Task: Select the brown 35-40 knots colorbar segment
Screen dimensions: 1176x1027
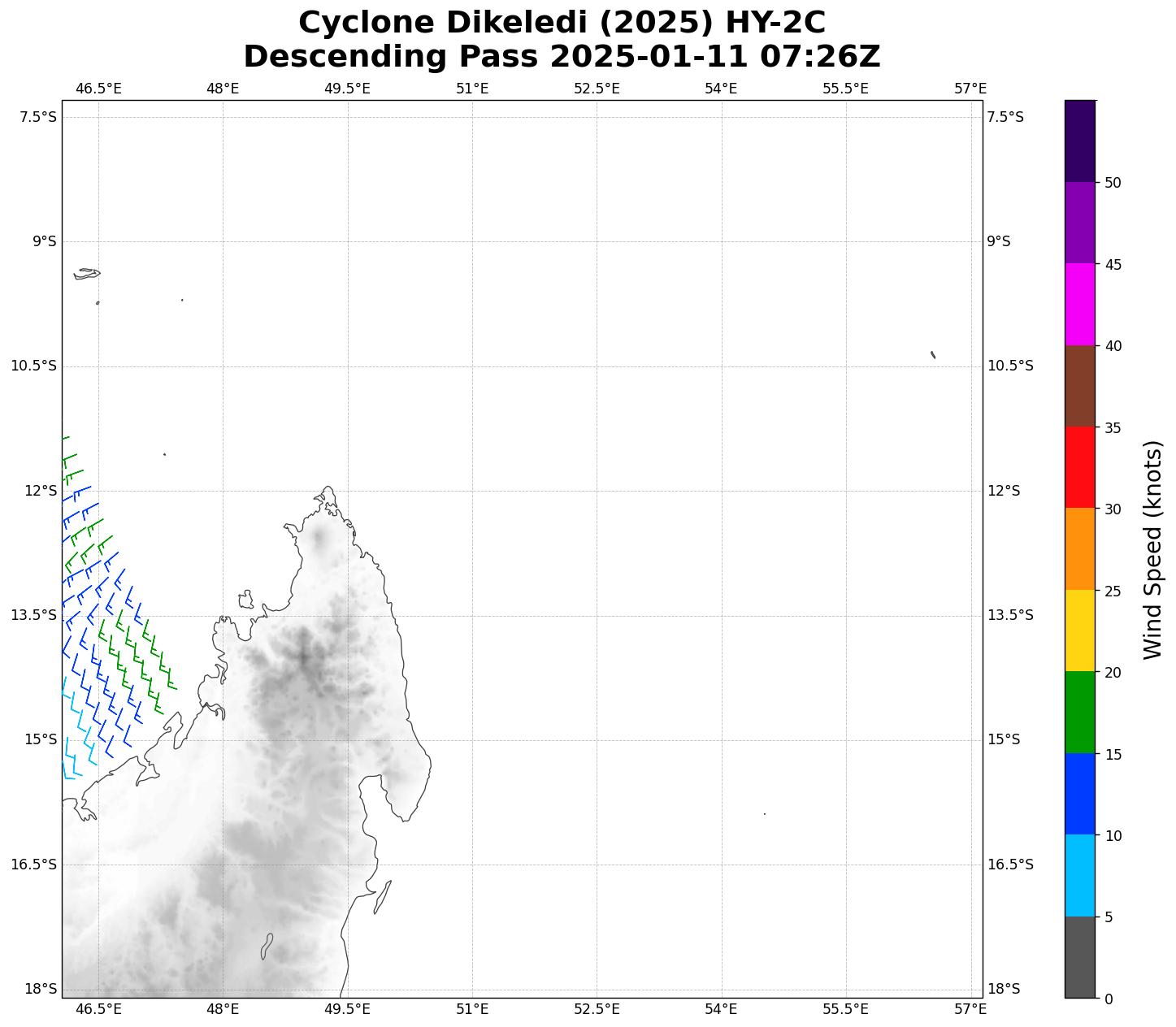Action: [1080, 386]
